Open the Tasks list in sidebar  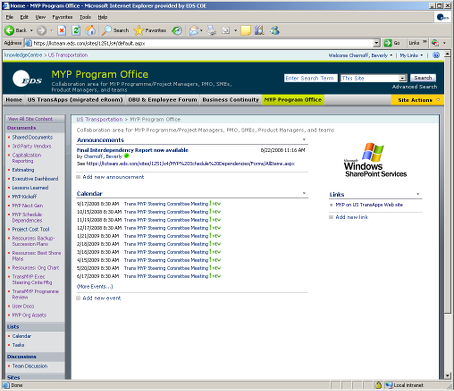[x=18, y=345]
